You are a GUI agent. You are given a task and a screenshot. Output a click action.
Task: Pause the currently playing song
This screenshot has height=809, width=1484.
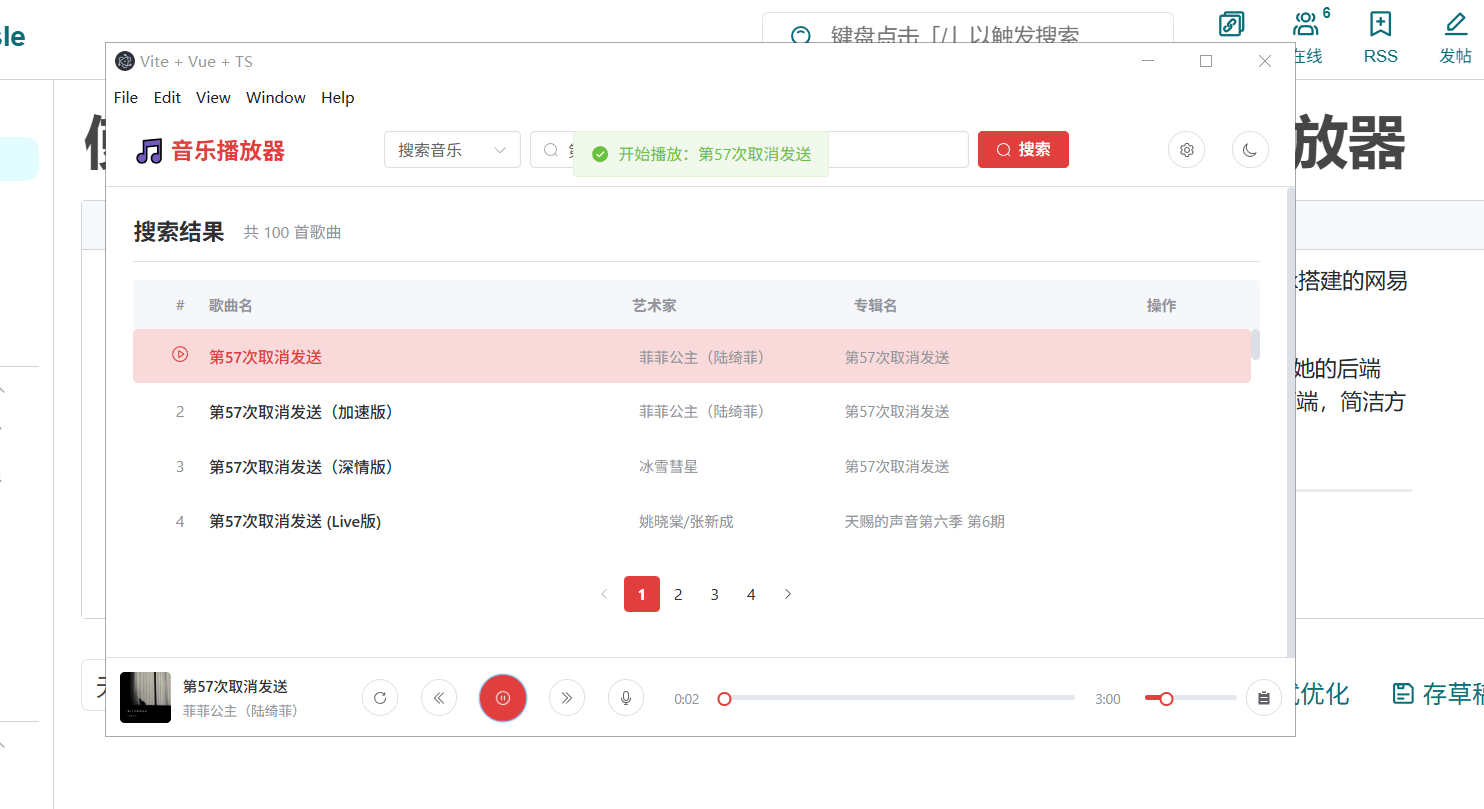coord(502,698)
